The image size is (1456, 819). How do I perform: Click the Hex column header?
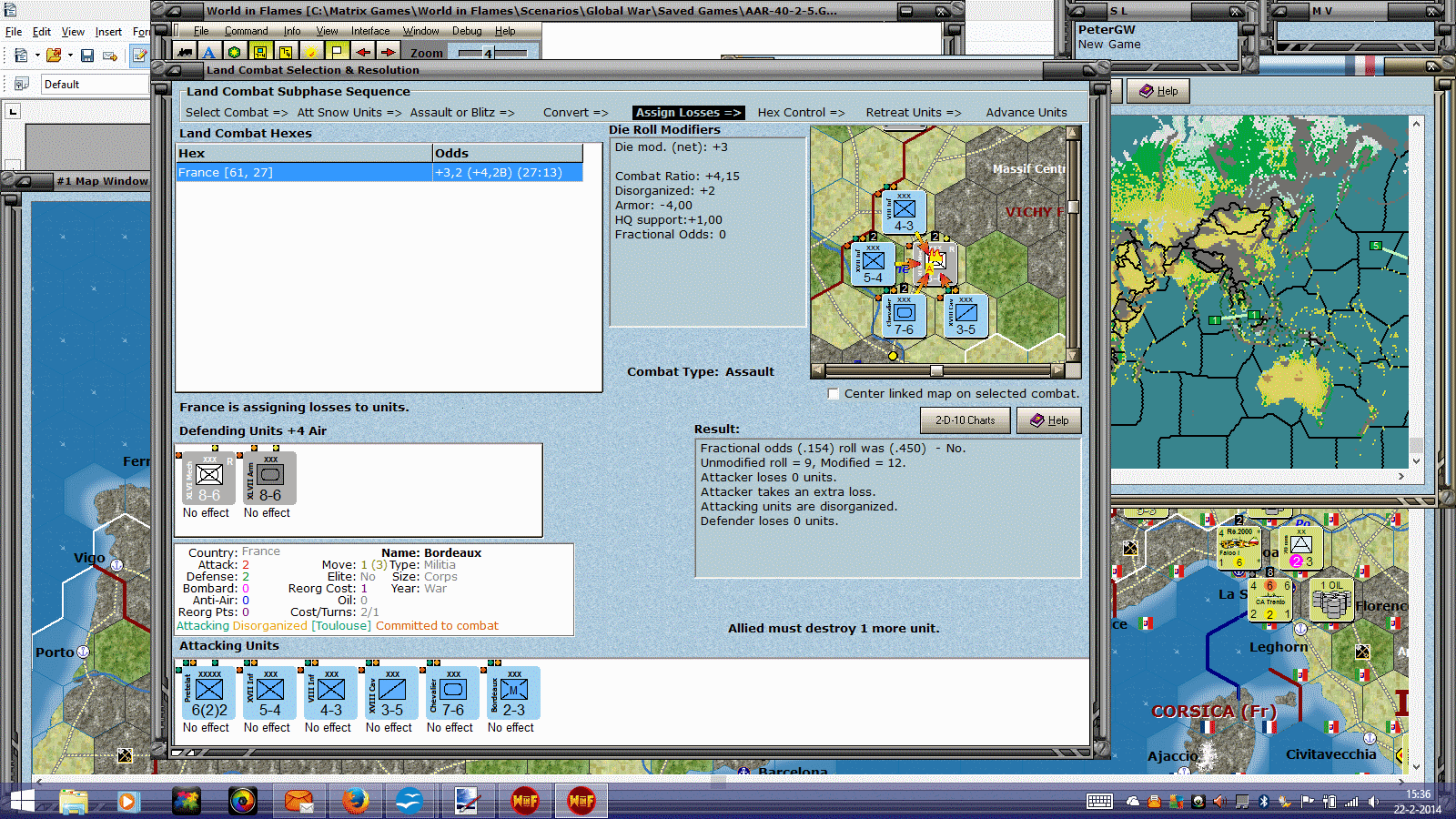coord(304,154)
